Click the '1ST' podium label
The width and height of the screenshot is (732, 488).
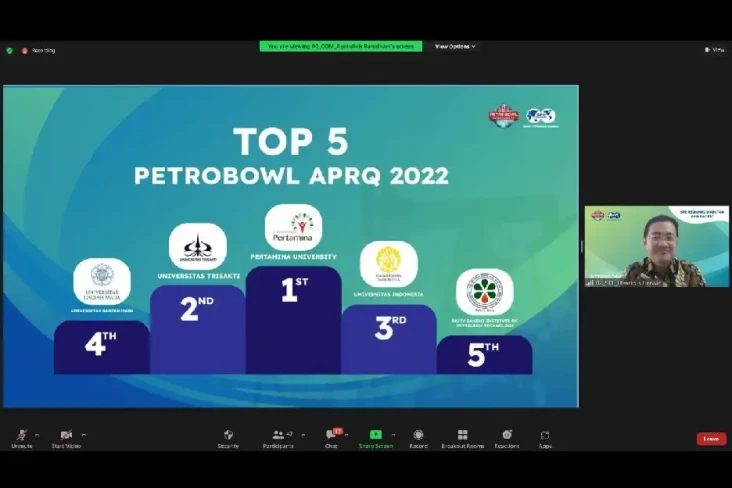[294, 290]
